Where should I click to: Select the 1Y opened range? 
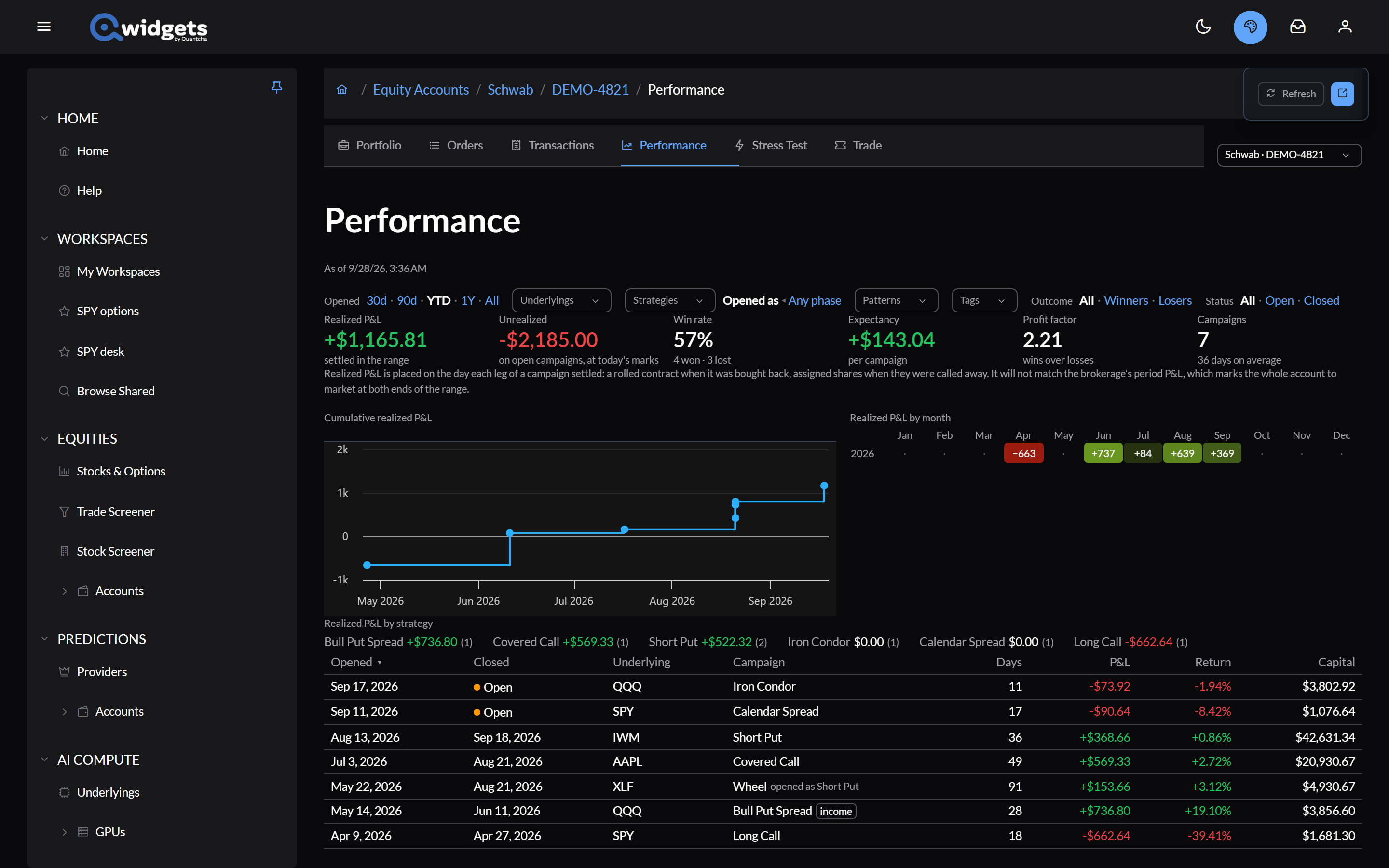pyautogui.click(x=468, y=300)
